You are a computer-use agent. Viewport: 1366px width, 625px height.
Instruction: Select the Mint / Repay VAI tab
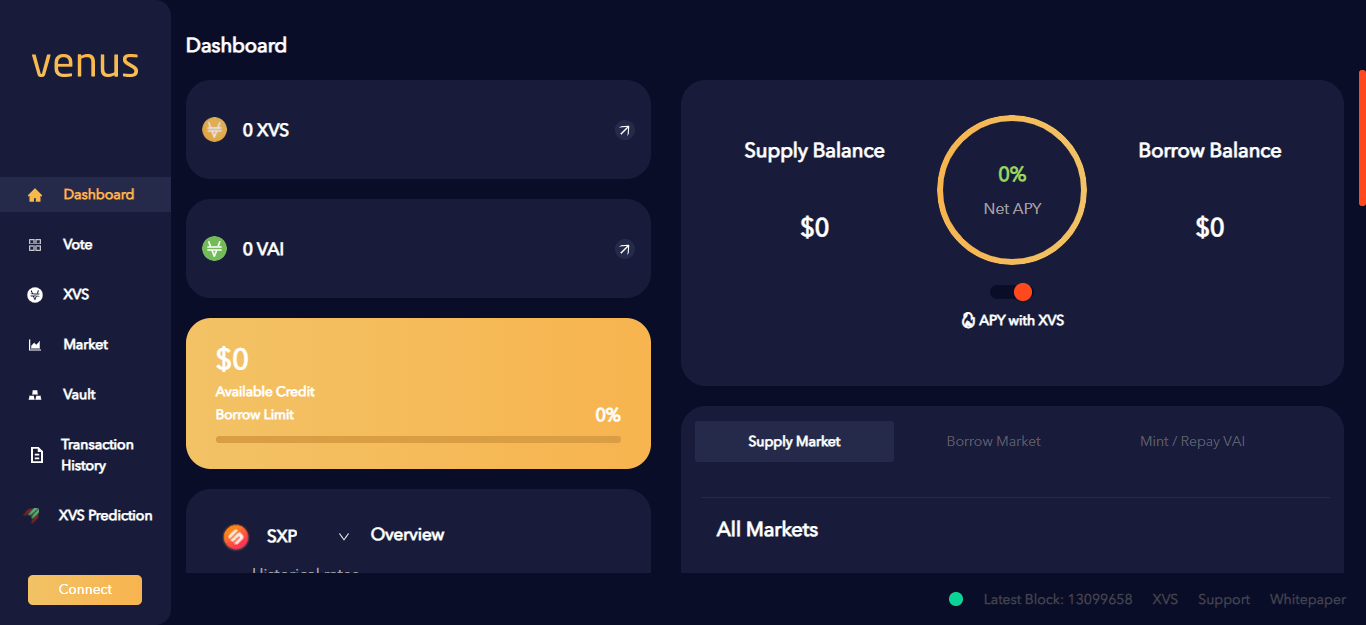click(1192, 441)
